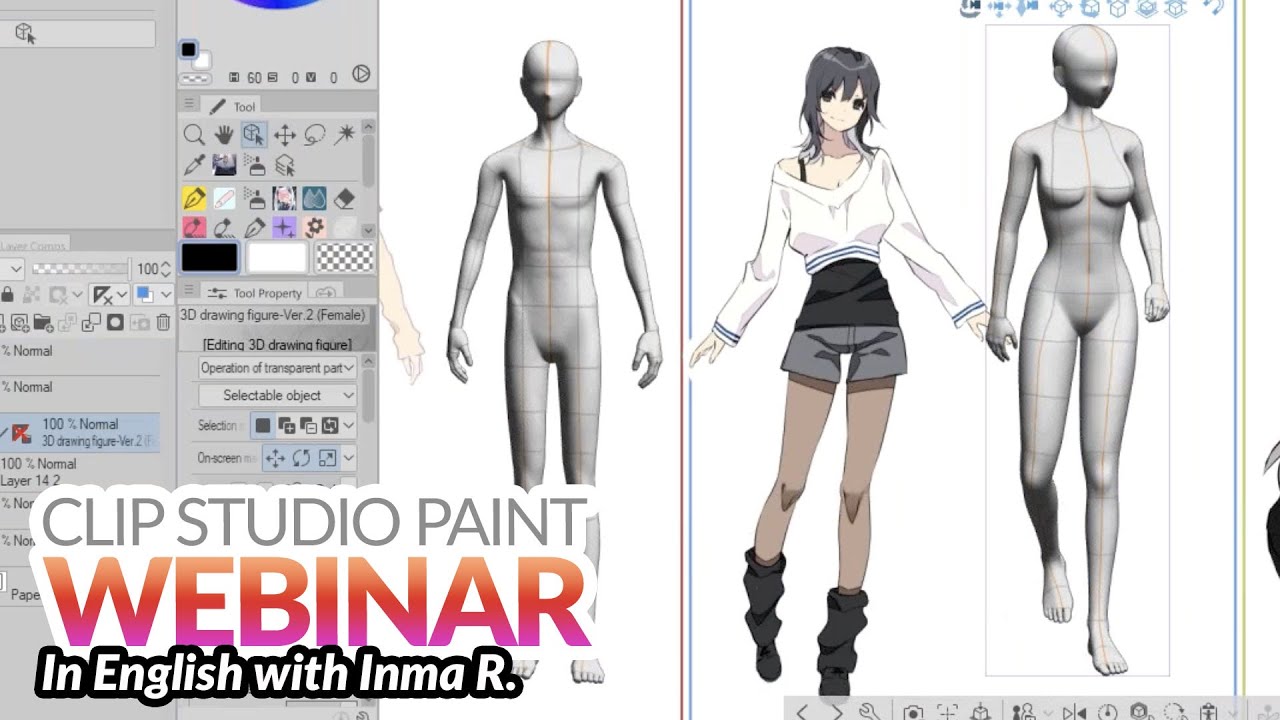Adjust opacity 100 stepper arrows
The height and width of the screenshot is (720, 1280).
coord(165,269)
